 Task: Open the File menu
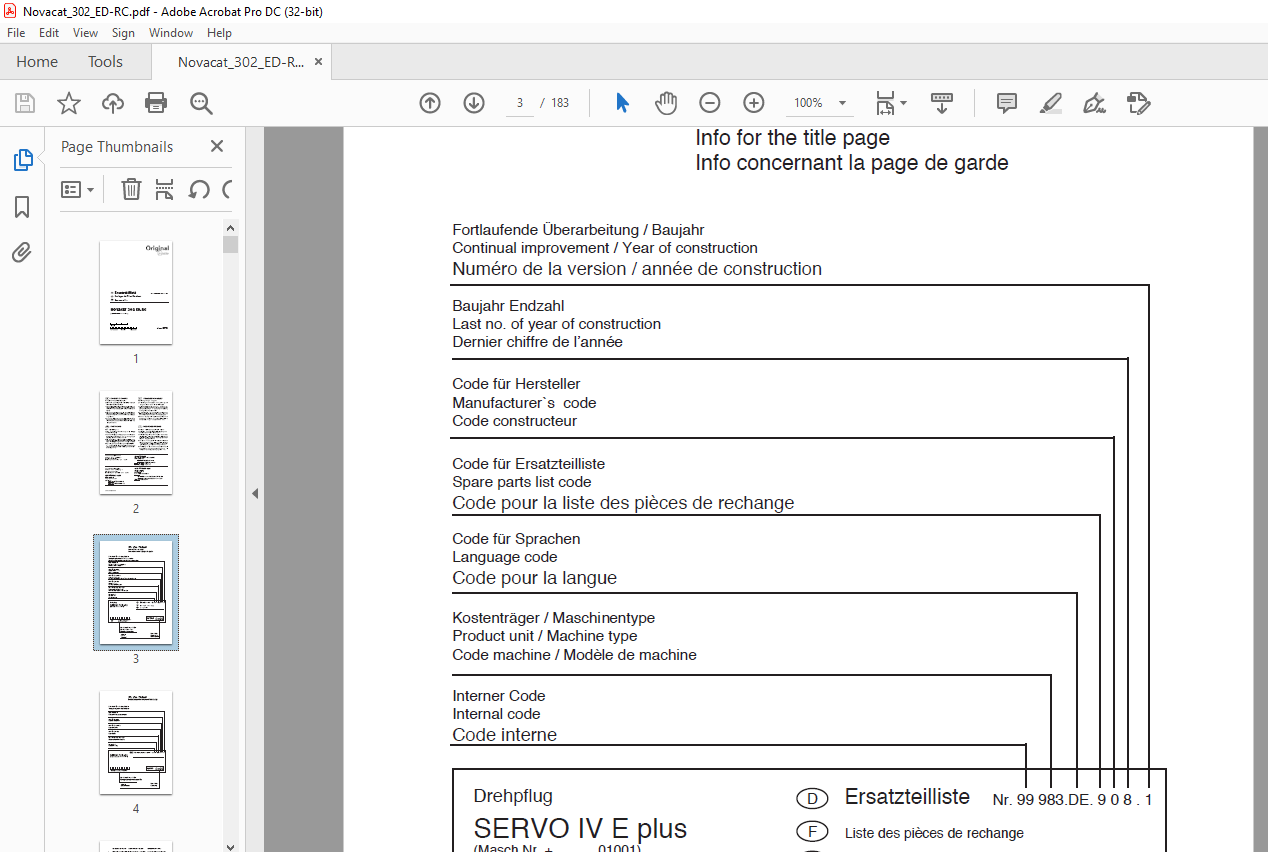click(16, 33)
